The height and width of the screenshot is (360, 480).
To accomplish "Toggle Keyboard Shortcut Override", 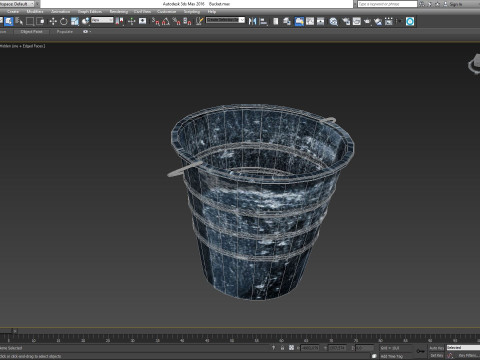I will (x=143, y=21).
